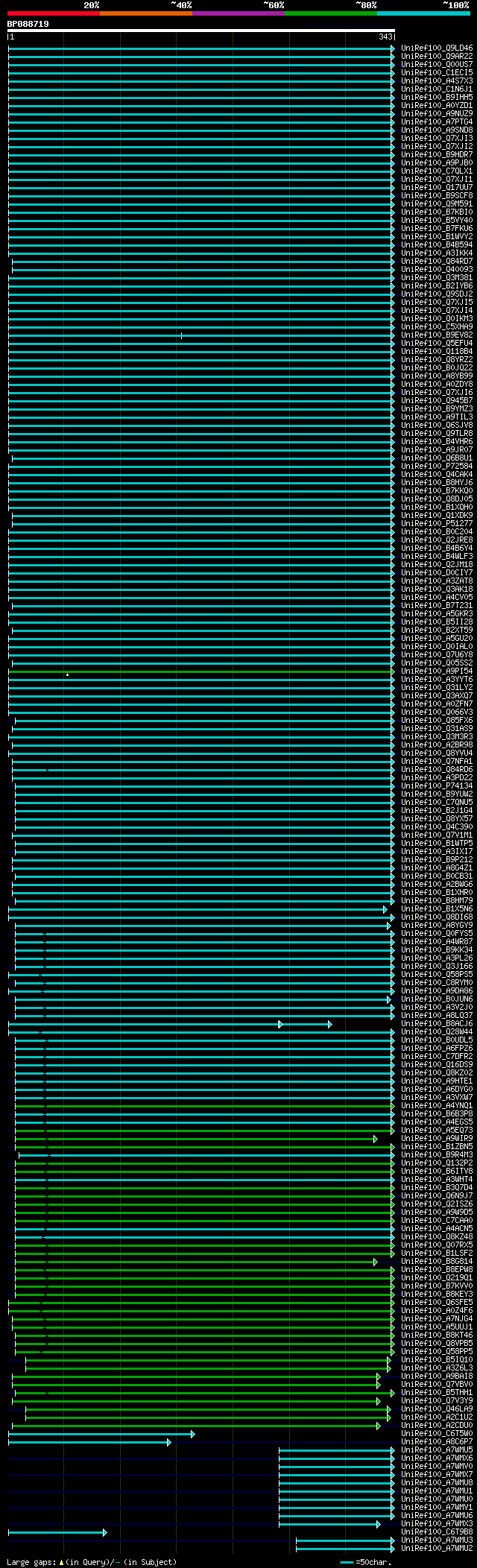Select hit label UniRef100_B5VY40

click(437, 220)
